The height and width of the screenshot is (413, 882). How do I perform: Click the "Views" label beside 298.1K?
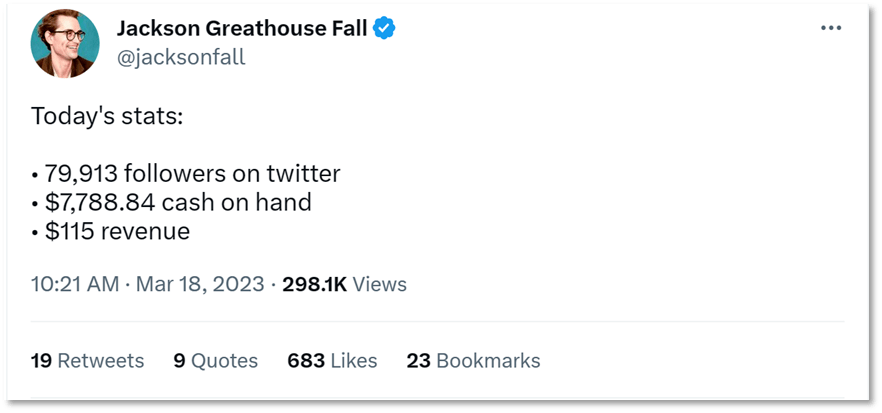(380, 285)
